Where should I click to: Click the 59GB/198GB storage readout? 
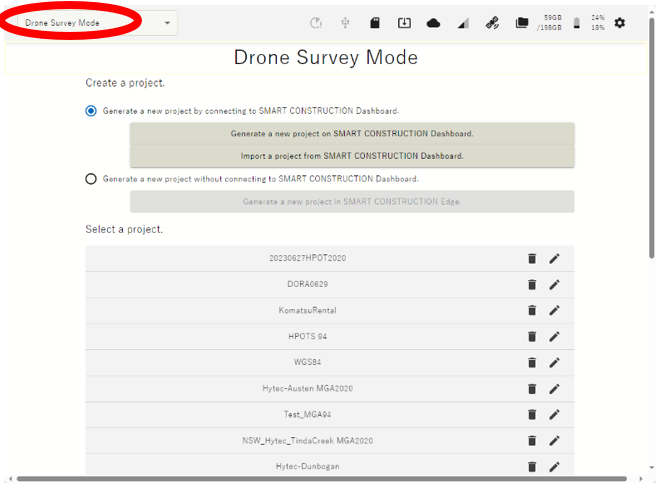coord(550,23)
